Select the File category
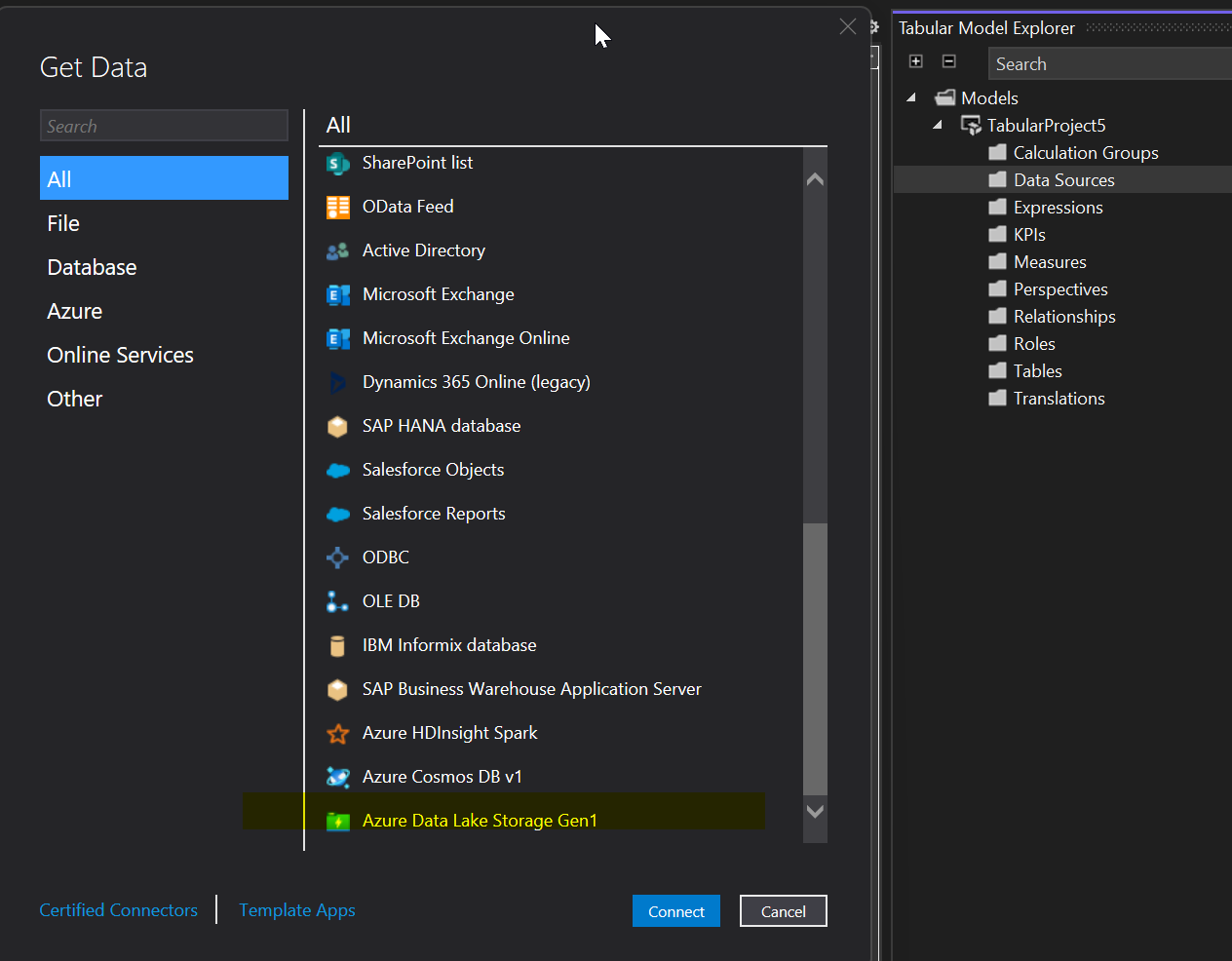The width and height of the screenshot is (1232, 961). pos(164,223)
